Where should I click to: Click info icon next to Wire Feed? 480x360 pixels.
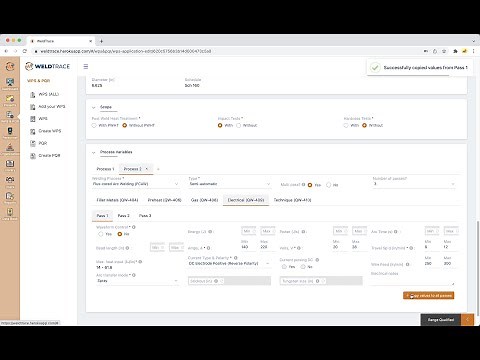407,264
